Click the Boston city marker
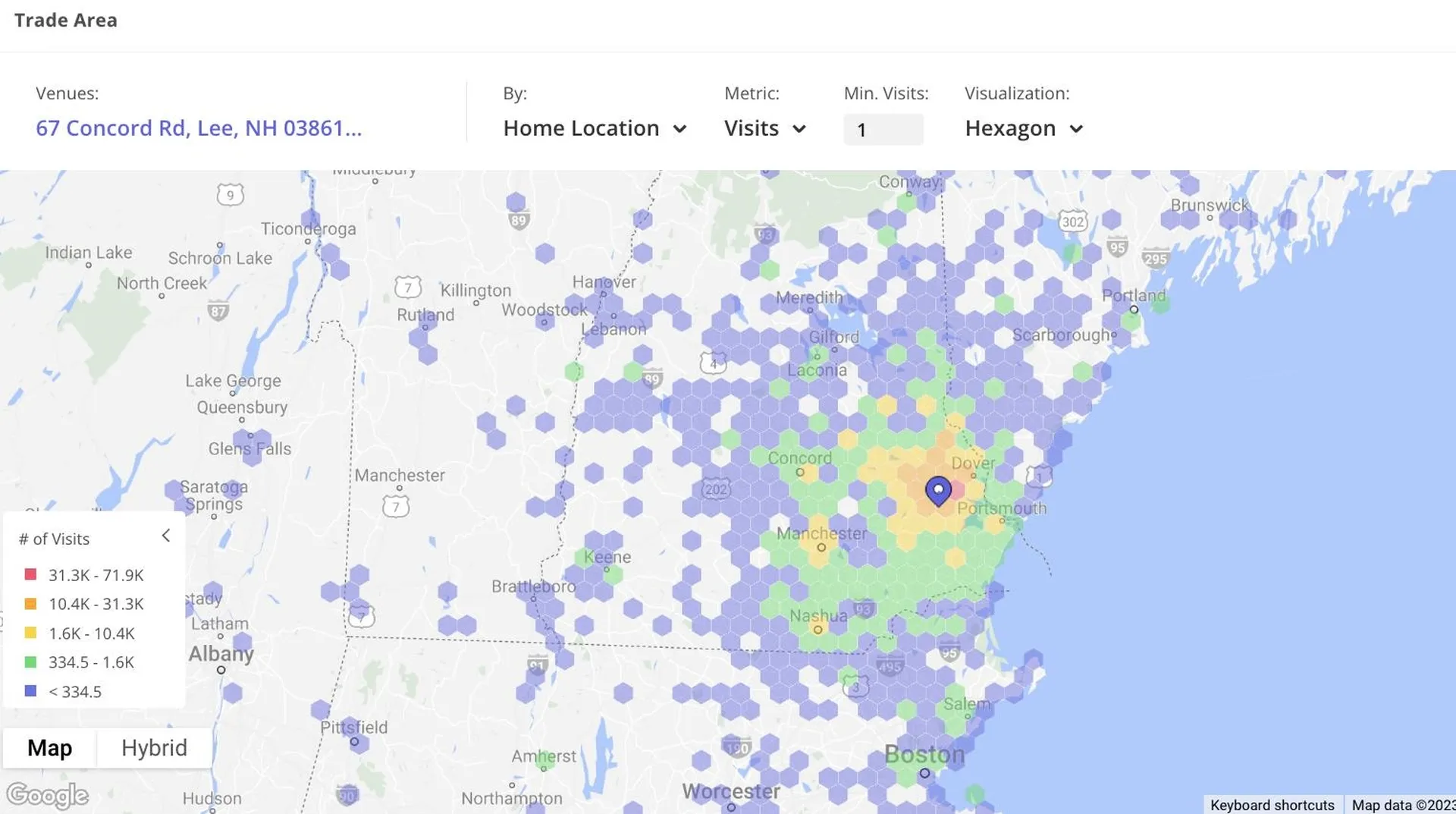The height and width of the screenshot is (814, 1456). pyautogui.click(x=924, y=773)
